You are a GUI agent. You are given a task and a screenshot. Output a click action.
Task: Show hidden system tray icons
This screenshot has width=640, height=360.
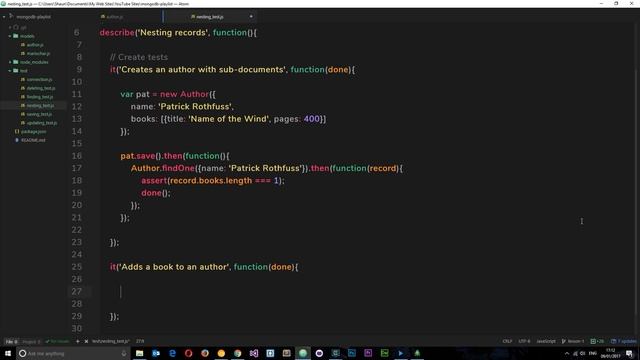[x=567, y=353]
